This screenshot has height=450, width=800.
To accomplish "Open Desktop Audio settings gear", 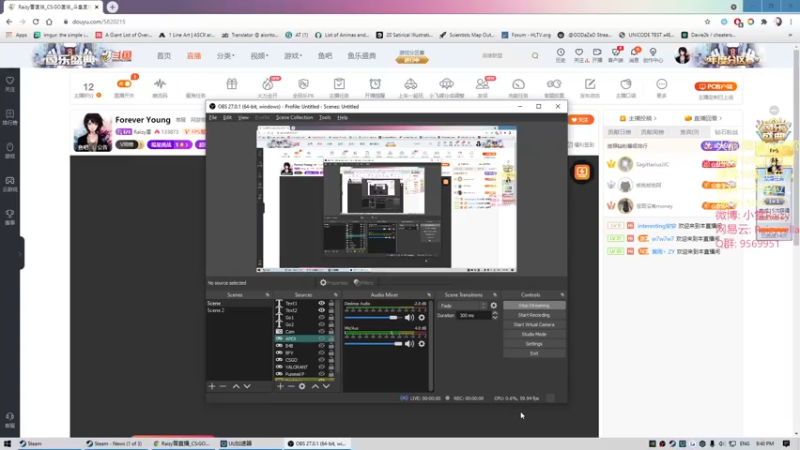I will (421, 317).
